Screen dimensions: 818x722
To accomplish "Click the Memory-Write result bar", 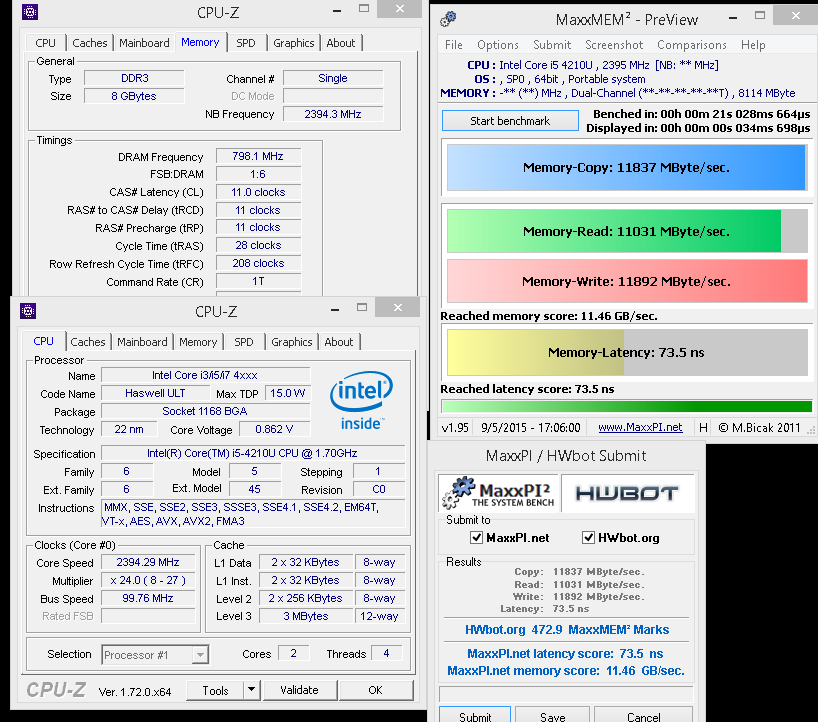I will click(627, 281).
